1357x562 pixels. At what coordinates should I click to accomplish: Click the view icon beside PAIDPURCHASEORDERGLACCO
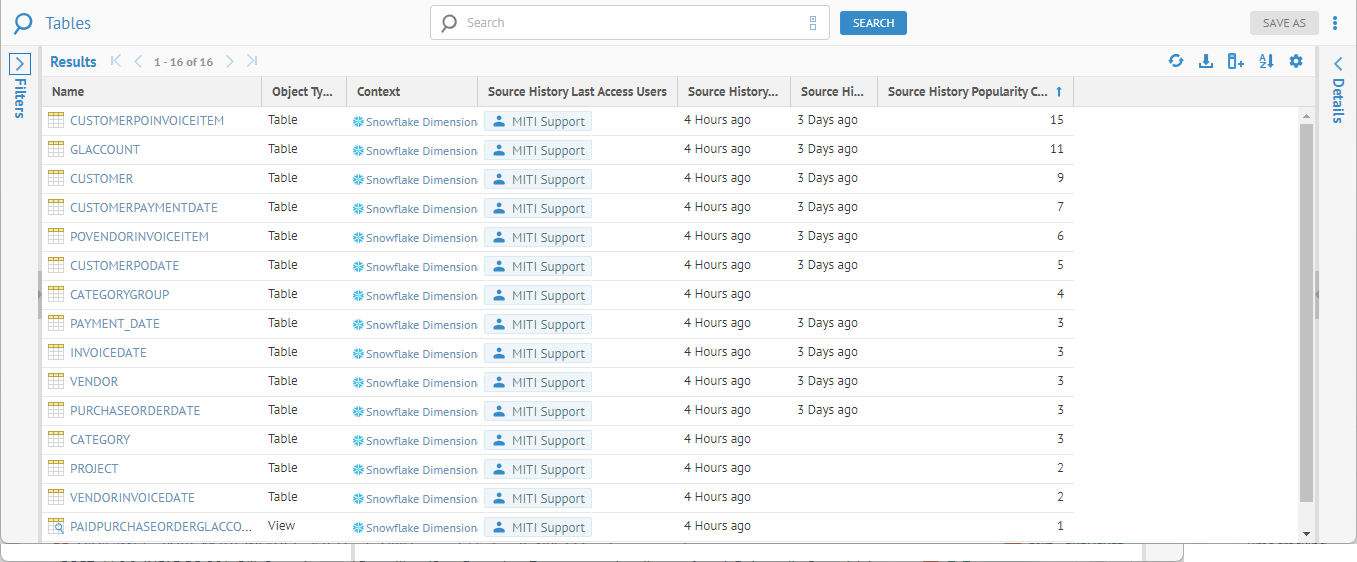pos(56,526)
